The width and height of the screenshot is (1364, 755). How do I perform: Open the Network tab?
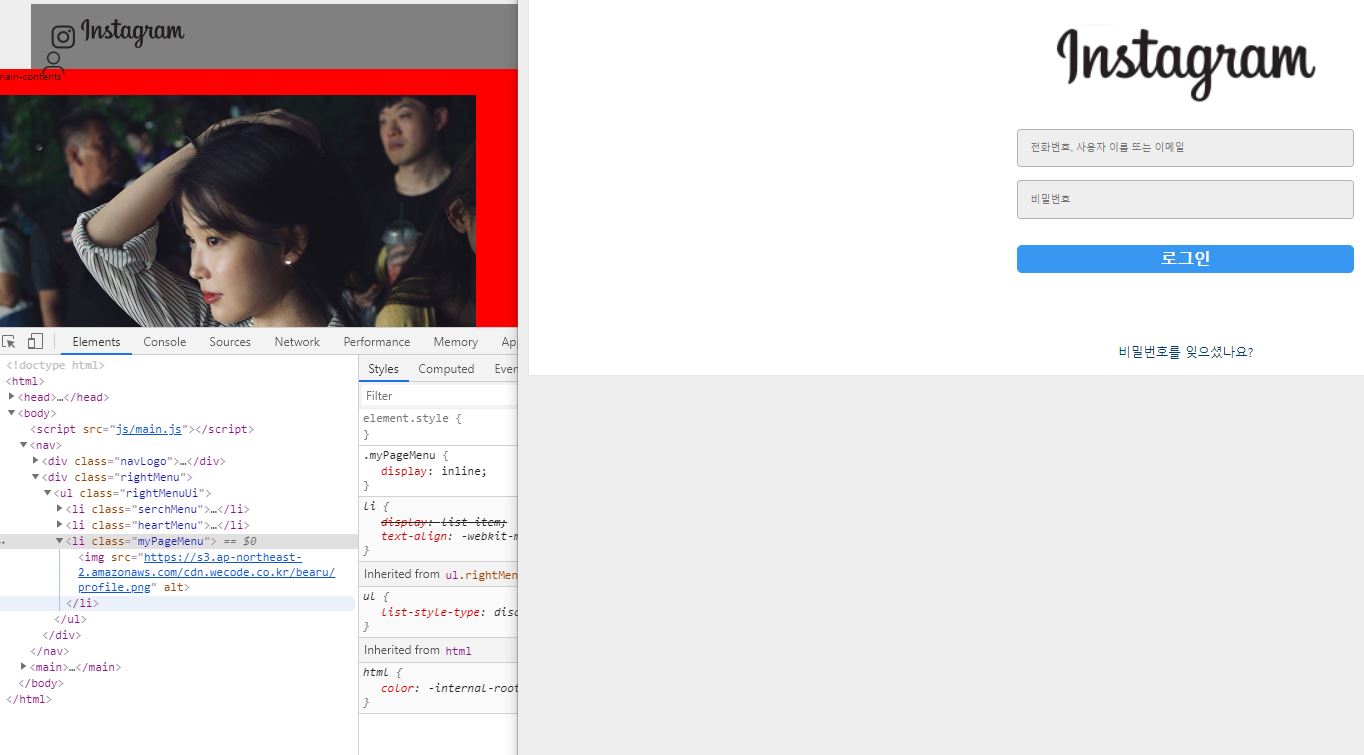point(297,341)
